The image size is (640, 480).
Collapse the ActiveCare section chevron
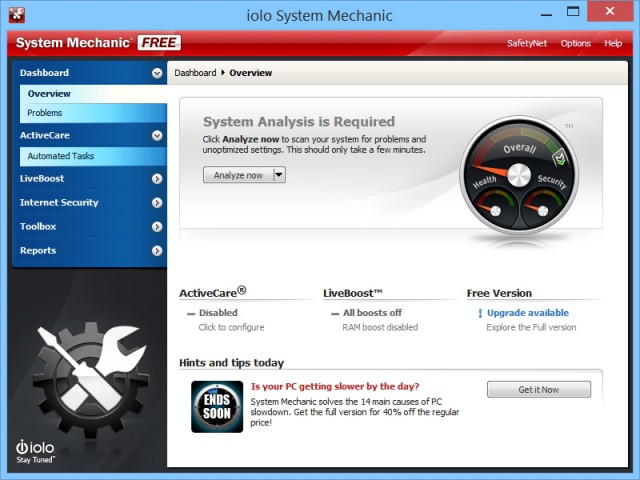pos(157,136)
